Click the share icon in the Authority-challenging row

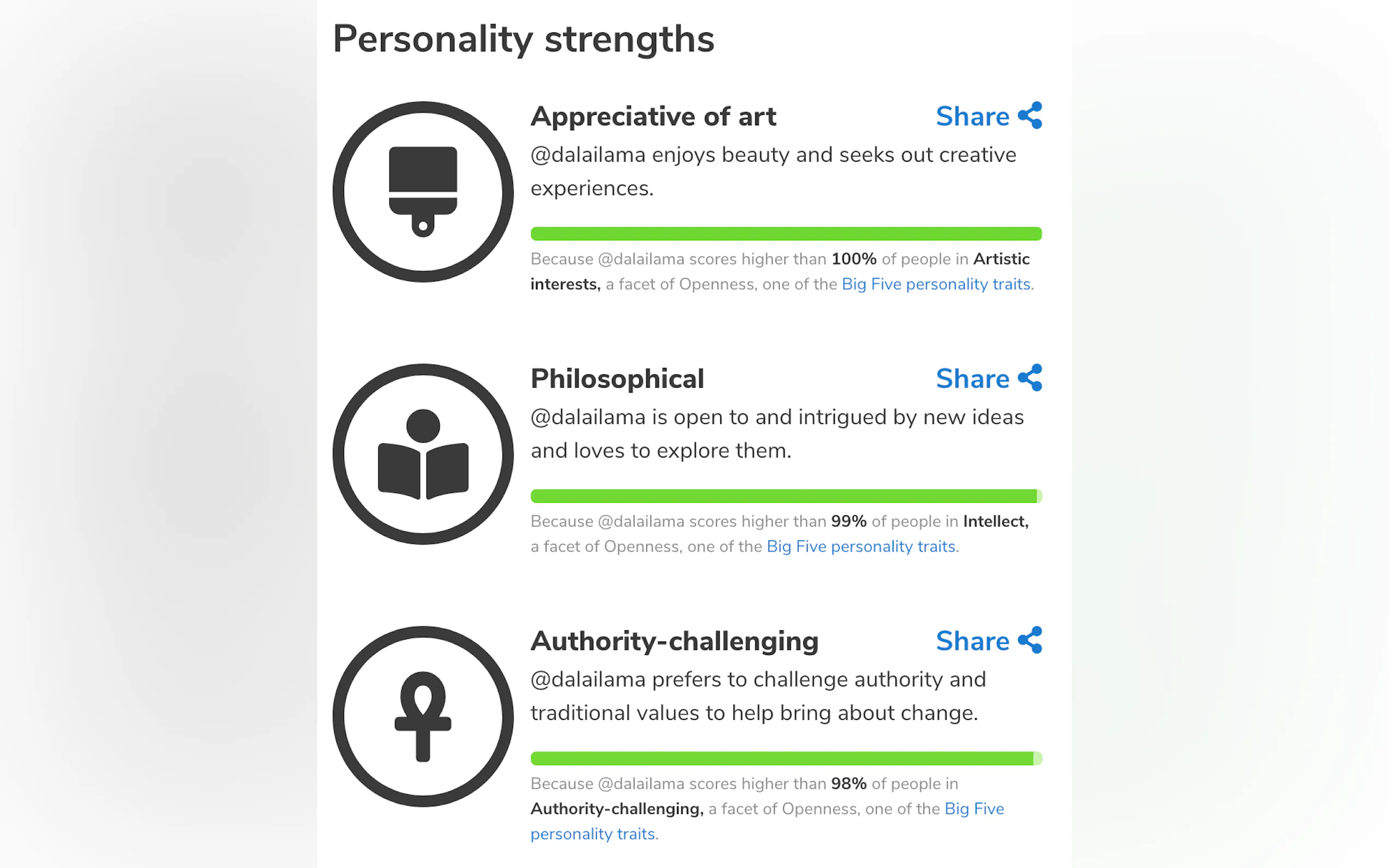[x=1030, y=640]
